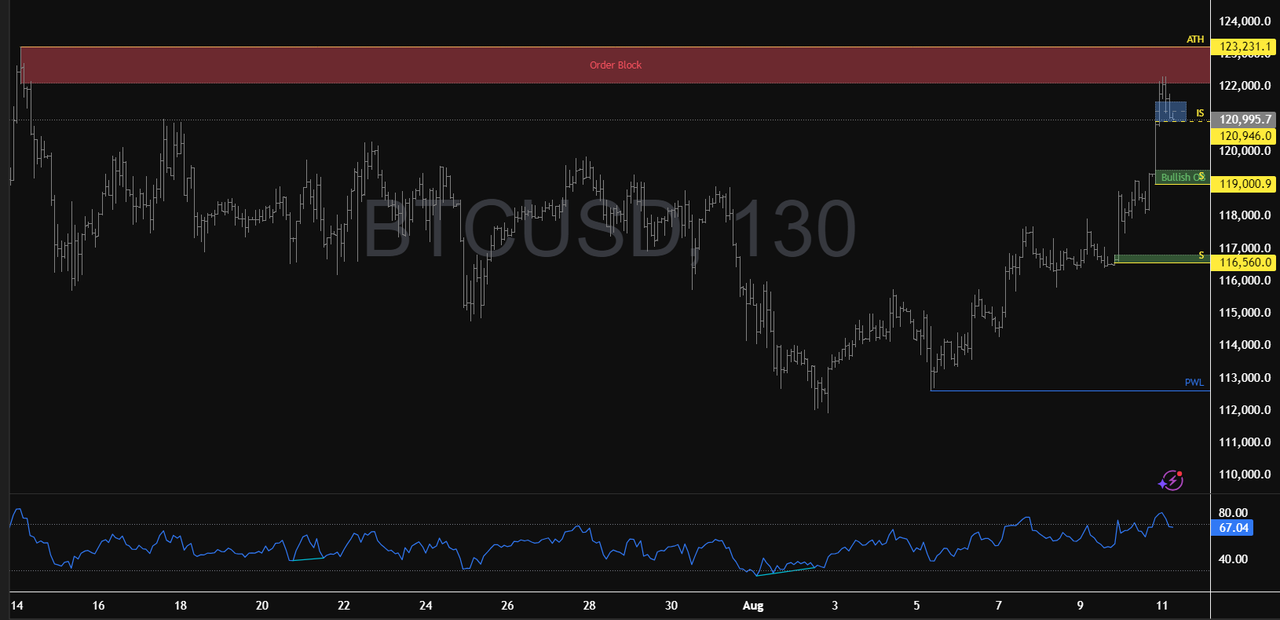Click the IS label near the dashed line
Viewport: 1280px width, 620px height.
1199,114
